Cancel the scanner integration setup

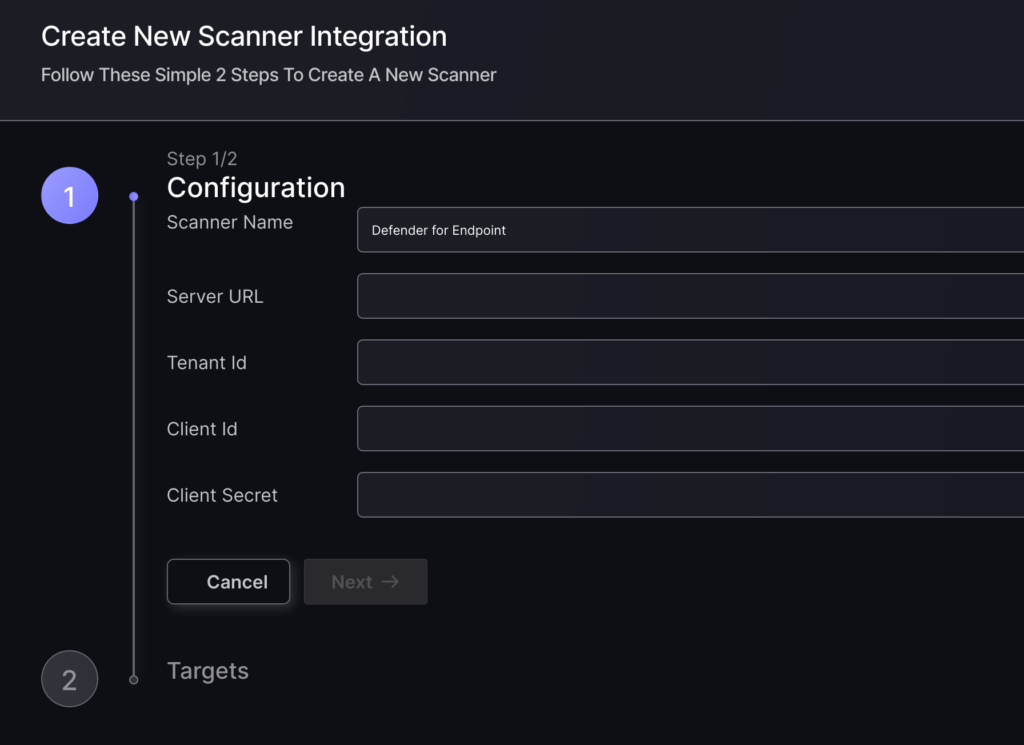coord(229,582)
